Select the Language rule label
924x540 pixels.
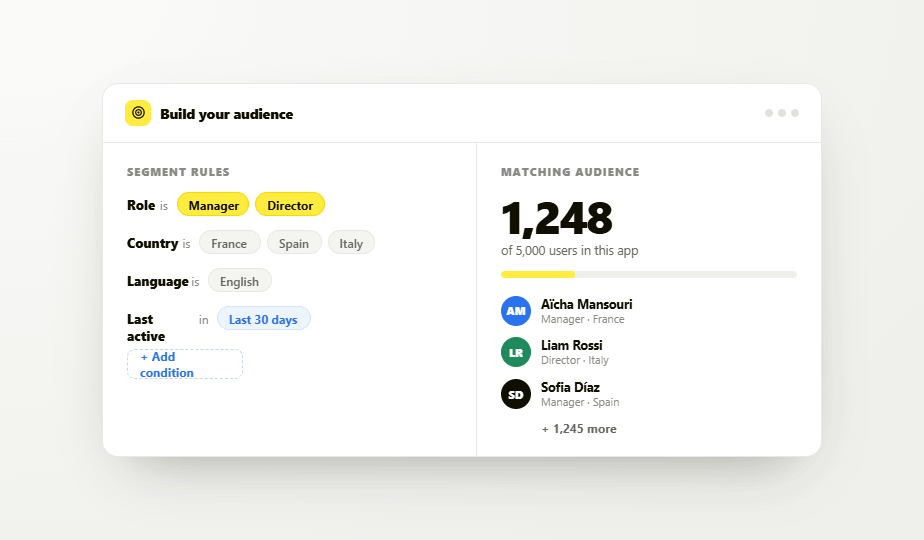pos(158,281)
